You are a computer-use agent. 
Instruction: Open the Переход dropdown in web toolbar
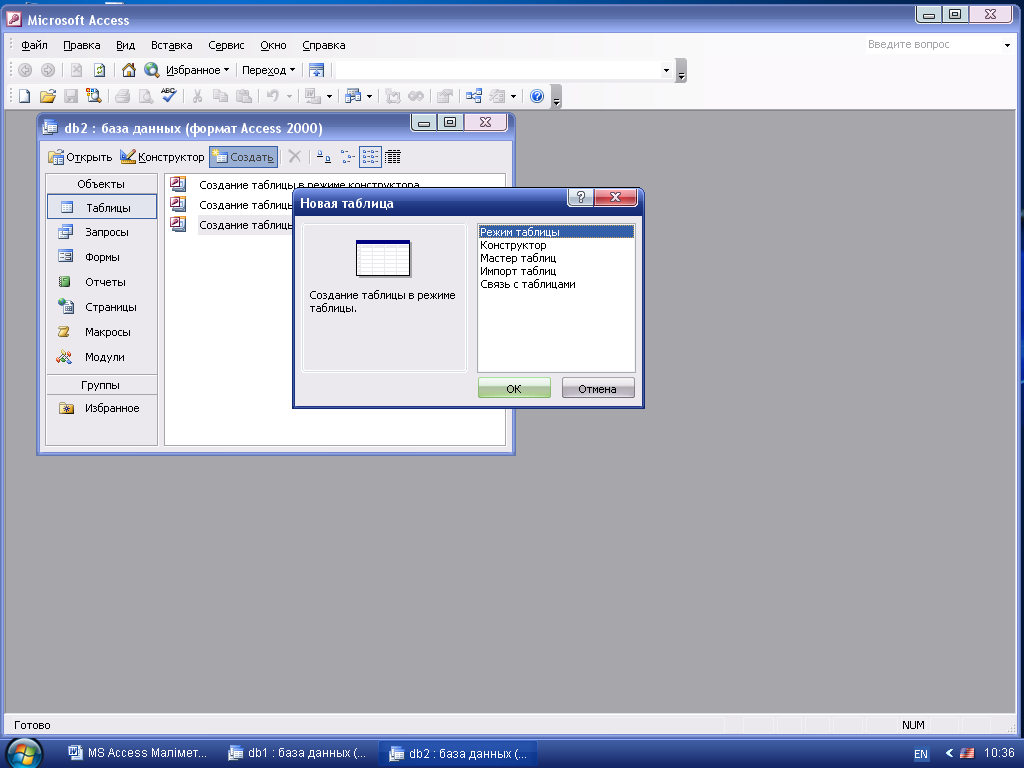coord(268,70)
